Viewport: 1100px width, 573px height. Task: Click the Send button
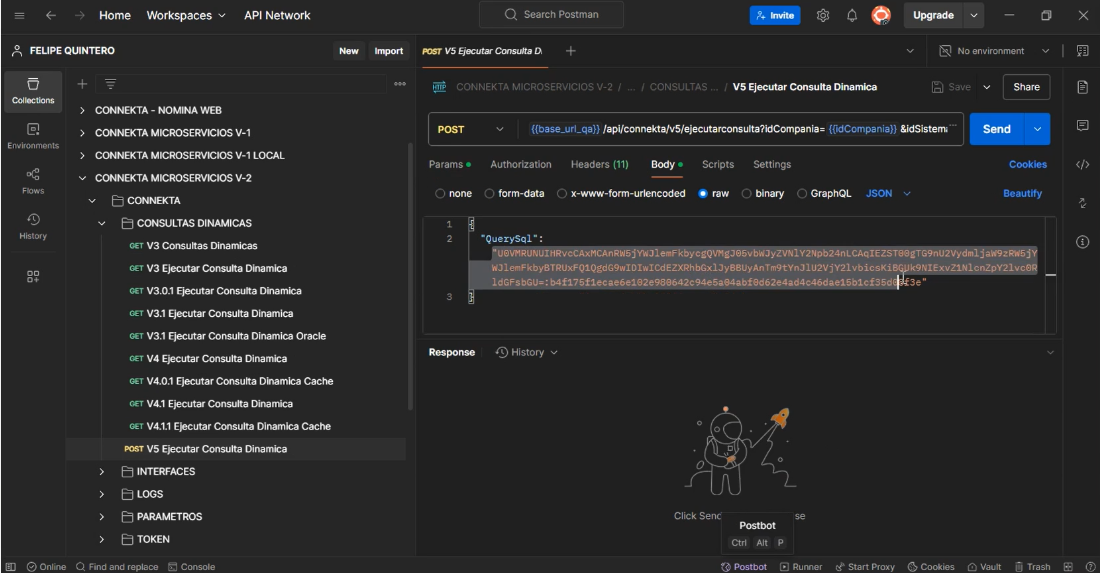coord(996,129)
